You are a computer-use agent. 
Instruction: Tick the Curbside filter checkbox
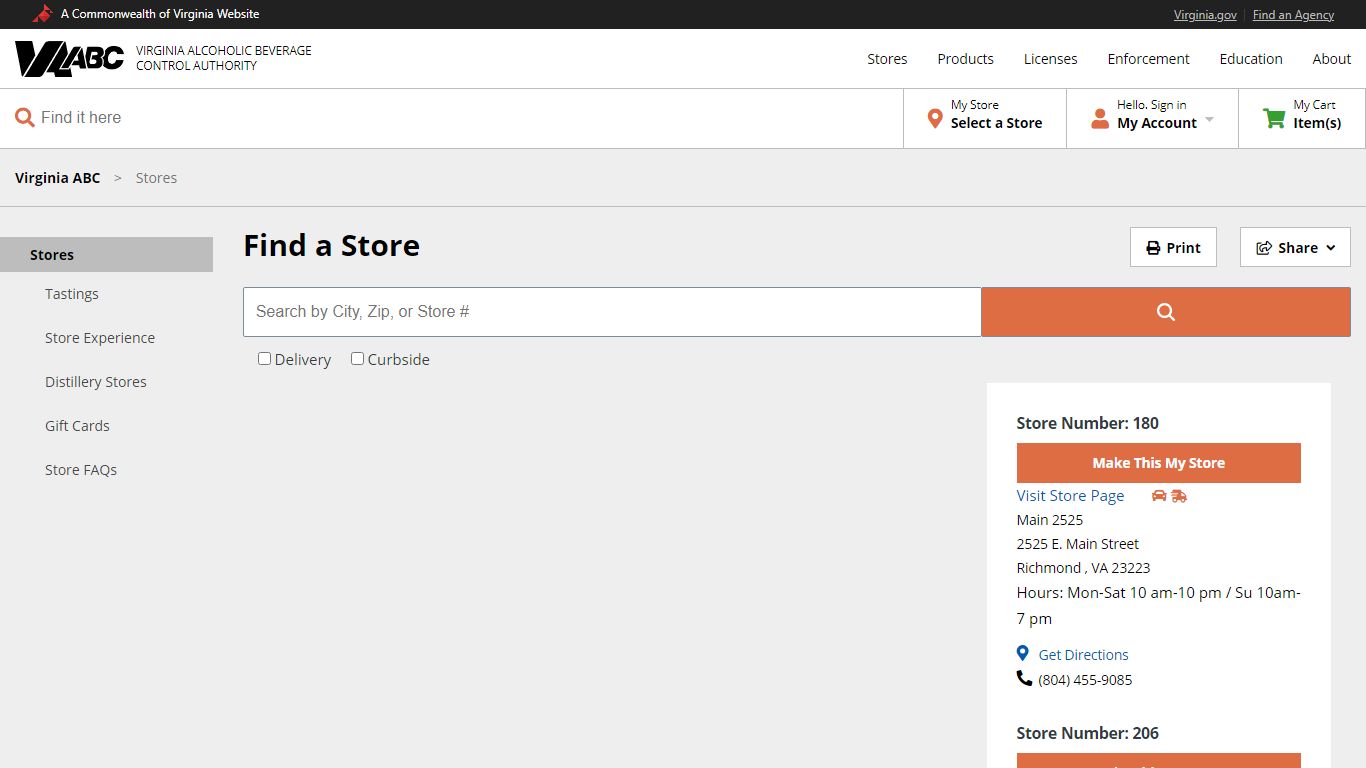pos(357,358)
